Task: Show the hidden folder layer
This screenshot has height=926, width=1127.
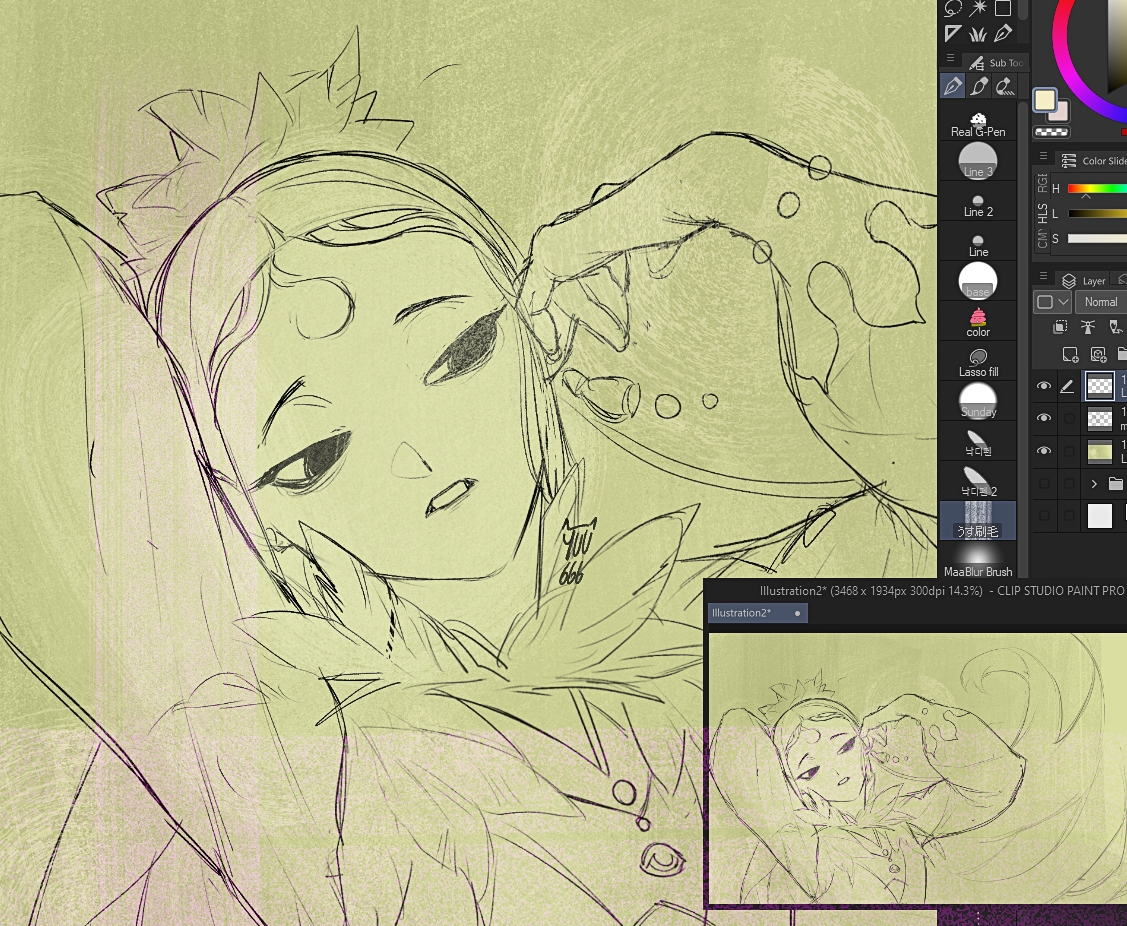Action: click(x=1044, y=484)
